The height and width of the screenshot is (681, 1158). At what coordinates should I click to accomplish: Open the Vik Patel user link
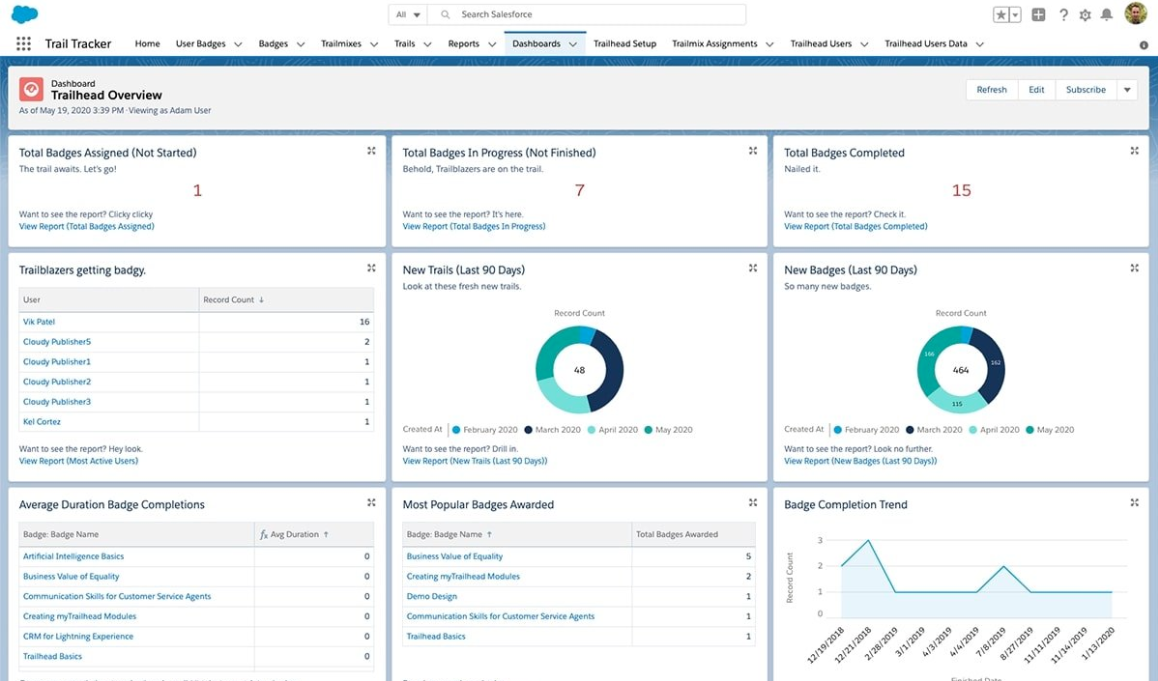[x=39, y=322]
